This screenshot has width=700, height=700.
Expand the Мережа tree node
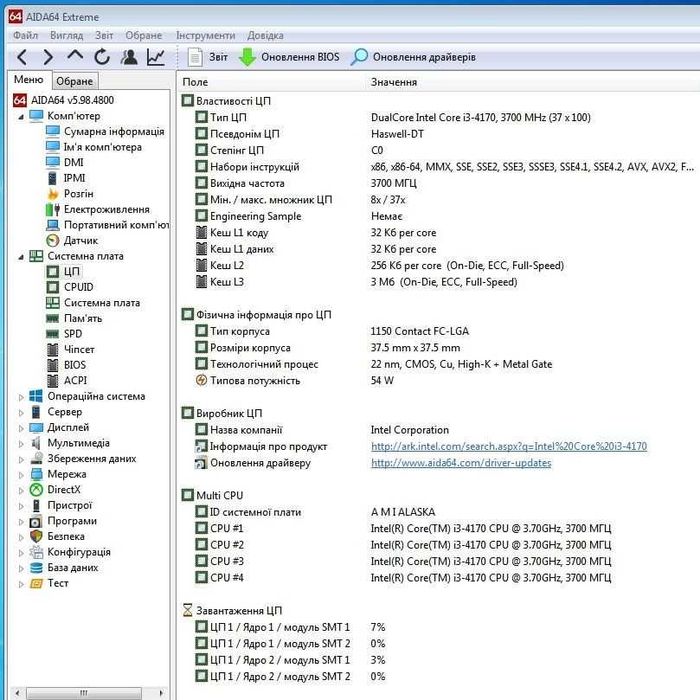tap(21, 475)
